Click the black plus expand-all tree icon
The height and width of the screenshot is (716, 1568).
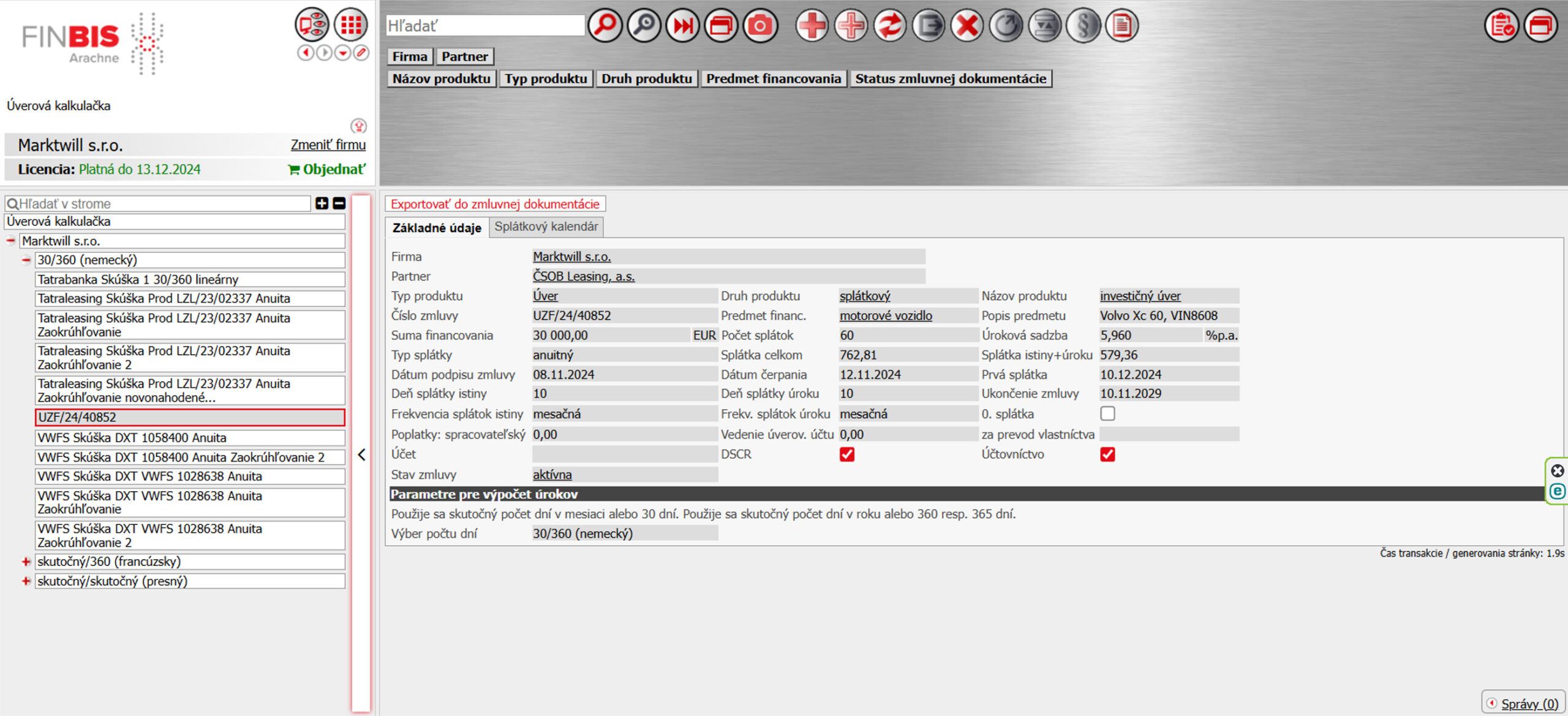tap(322, 203)
